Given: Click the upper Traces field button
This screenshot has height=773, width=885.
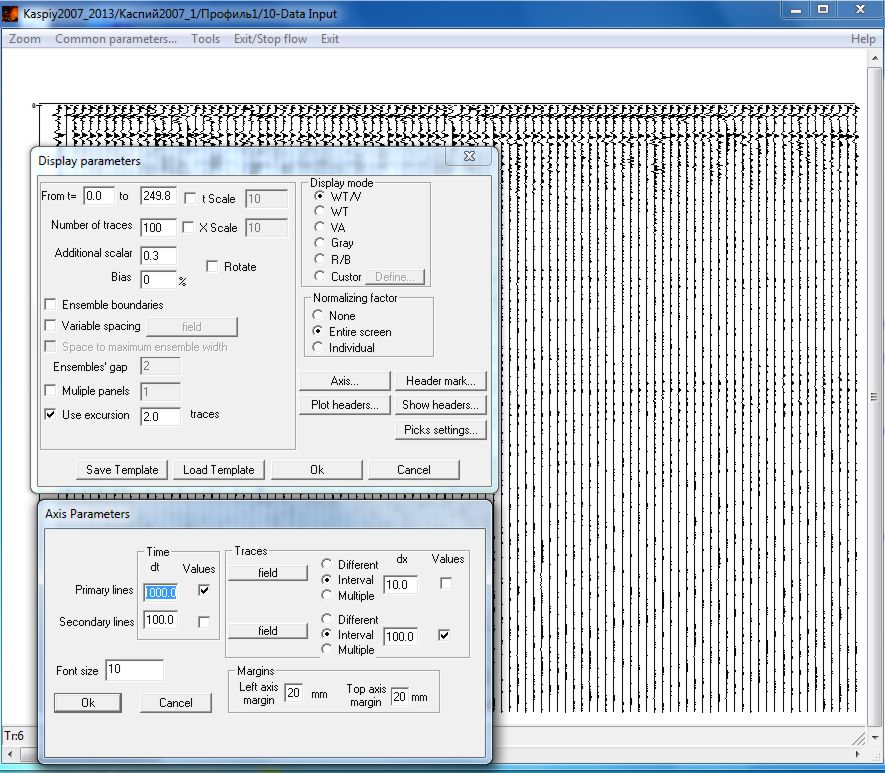Looking at the screenshot, I should coord(268,573).
